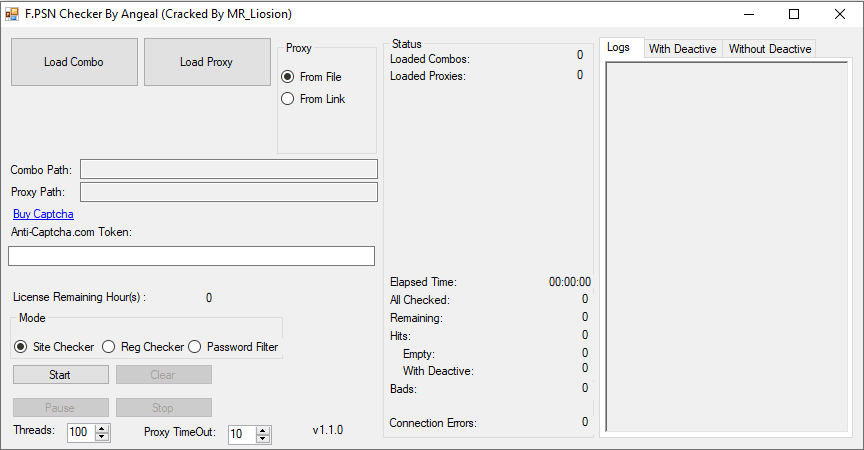The image size is (864, 450).
Task: Focus the Anti-Captcha.com Token input box
Action: click(x=191, y=256)
